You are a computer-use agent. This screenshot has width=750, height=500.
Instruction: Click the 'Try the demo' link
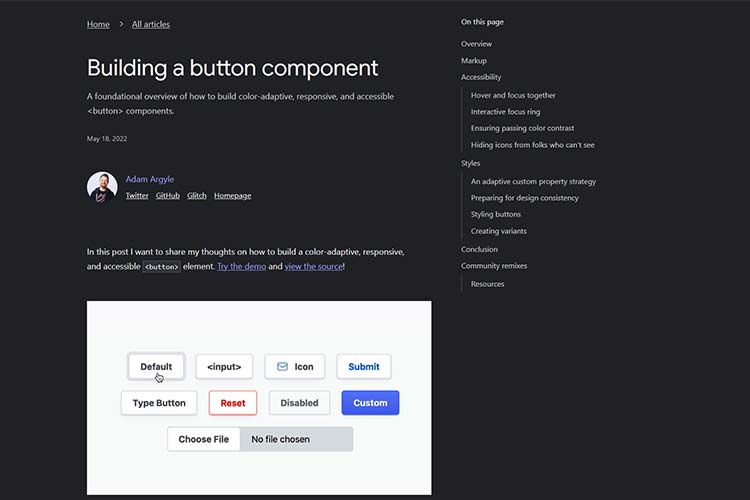pos(241,267)
